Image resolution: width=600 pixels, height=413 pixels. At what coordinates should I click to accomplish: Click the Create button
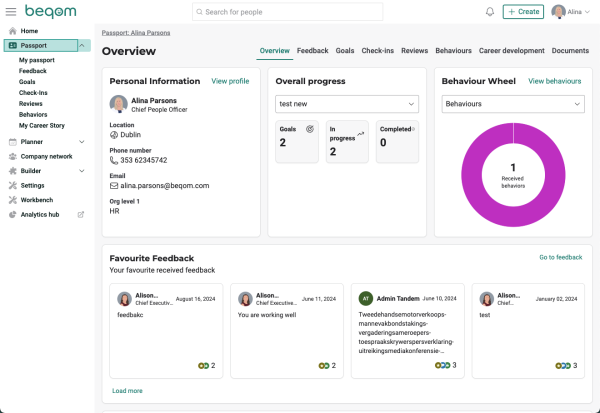(523, 12)
